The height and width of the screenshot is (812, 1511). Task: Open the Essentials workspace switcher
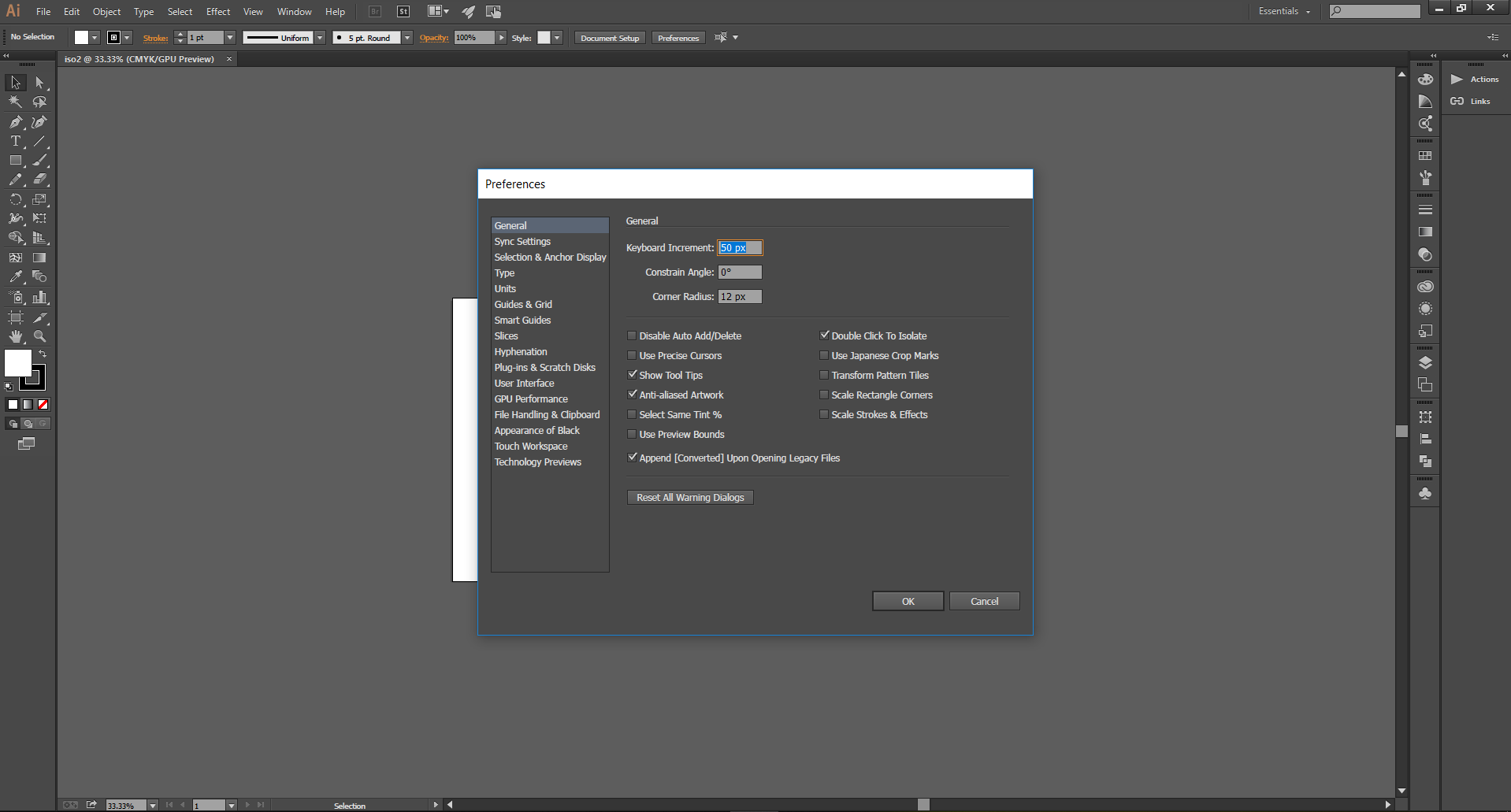click(1284, 11)
